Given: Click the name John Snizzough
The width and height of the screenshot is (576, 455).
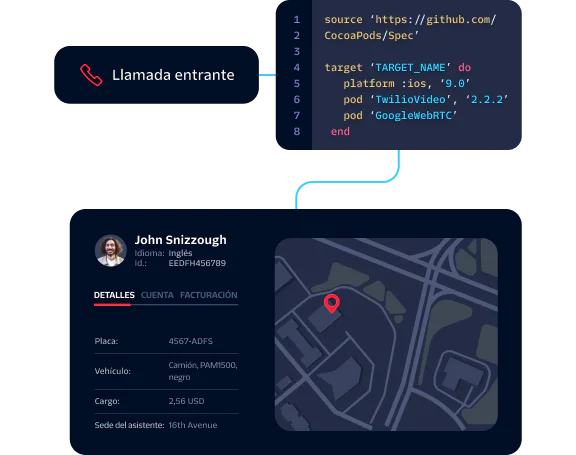Looking at the screenshot, I should (x=180, y=240).
